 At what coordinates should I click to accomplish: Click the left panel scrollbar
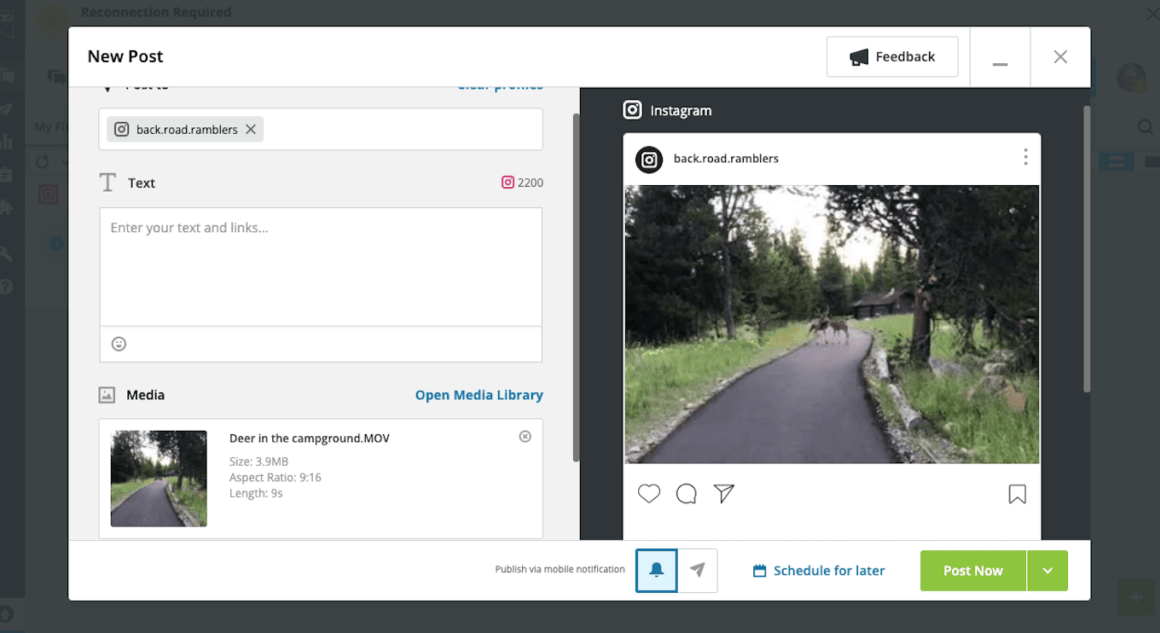point(576,288)
